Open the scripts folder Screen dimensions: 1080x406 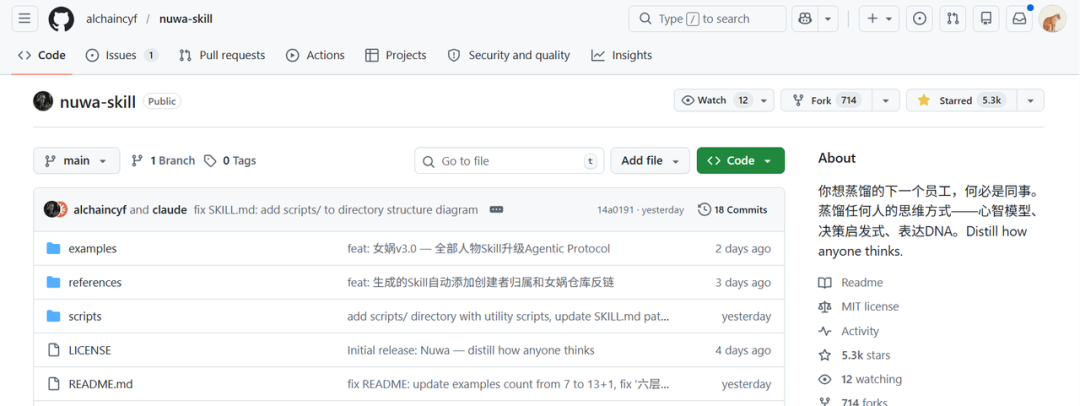(x=85, y=316)
